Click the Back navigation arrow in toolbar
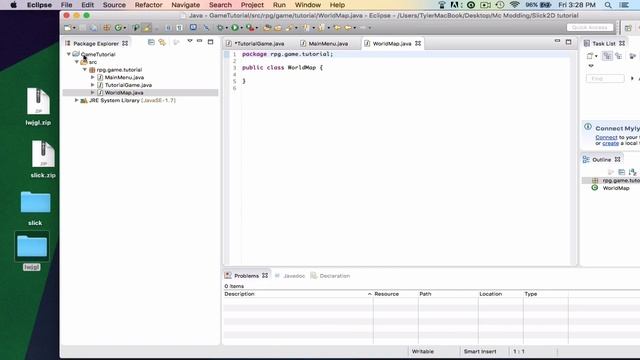Screen dimensions: 640x360 (x=348, y=28)
